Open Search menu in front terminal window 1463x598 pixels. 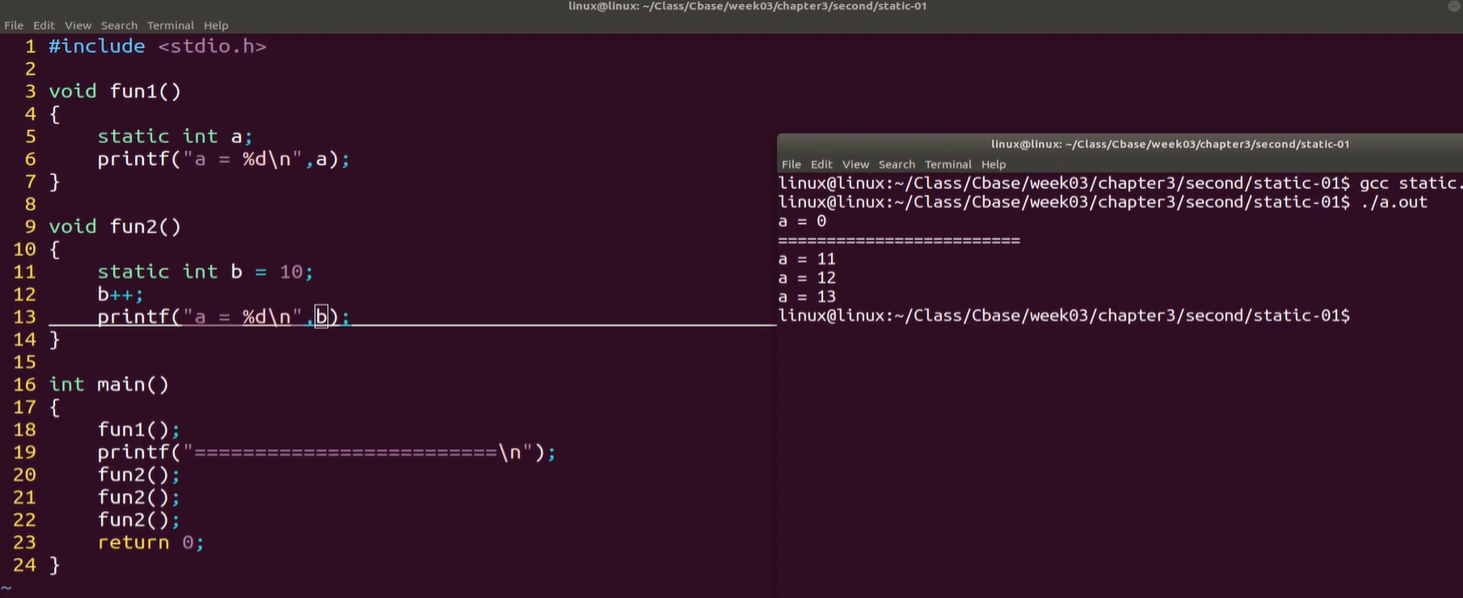tap(897, 164)
